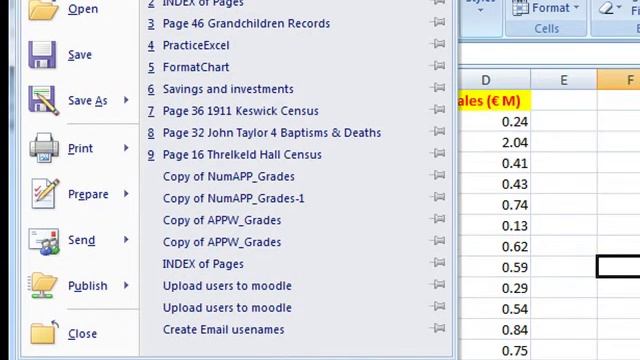Choose Print from the Office menu

coord(80,148)
